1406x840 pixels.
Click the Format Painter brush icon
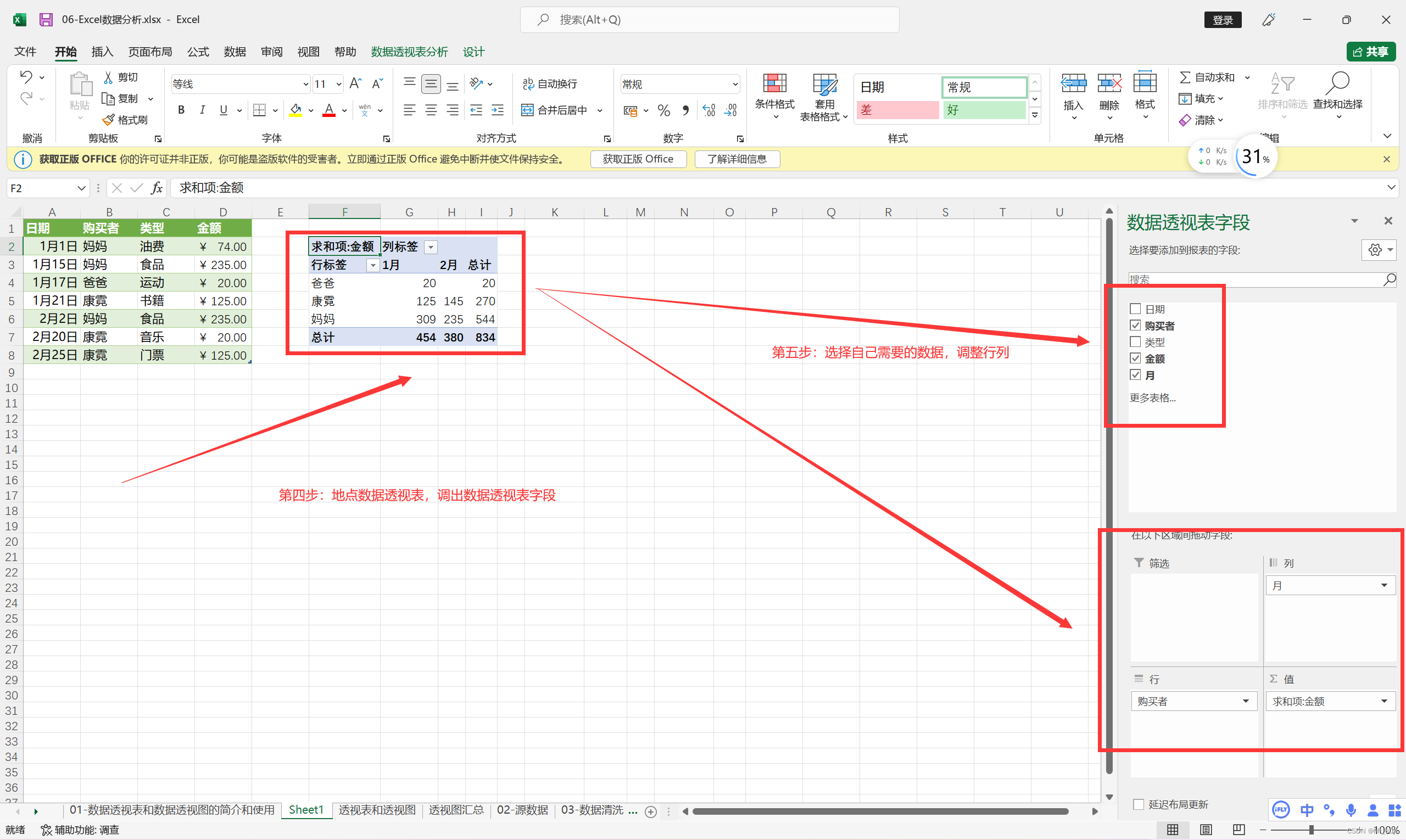point(108,120)
